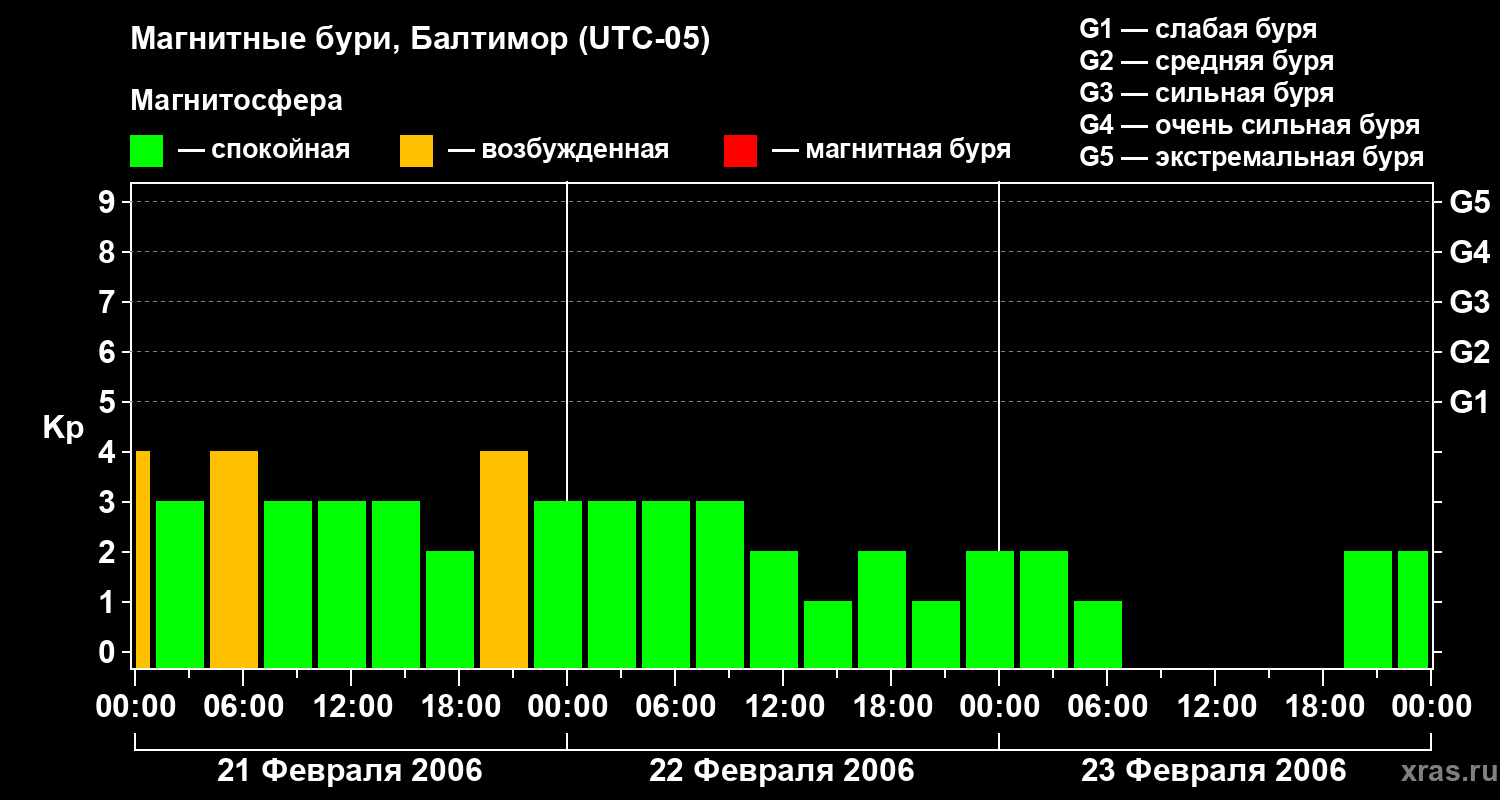Click the G3 — сильная буря legend line
Image resolution: width=1500 pixels, height=800 pixels.
tap(1206, 93)
